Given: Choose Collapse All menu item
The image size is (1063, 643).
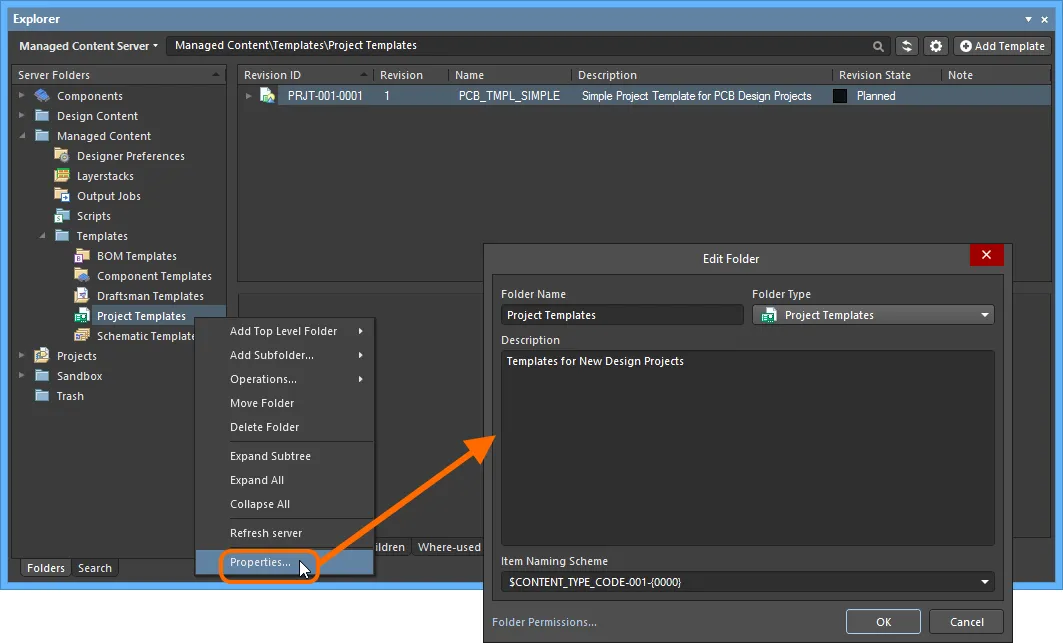Looking at the screenshot, I should click(285, 504).
